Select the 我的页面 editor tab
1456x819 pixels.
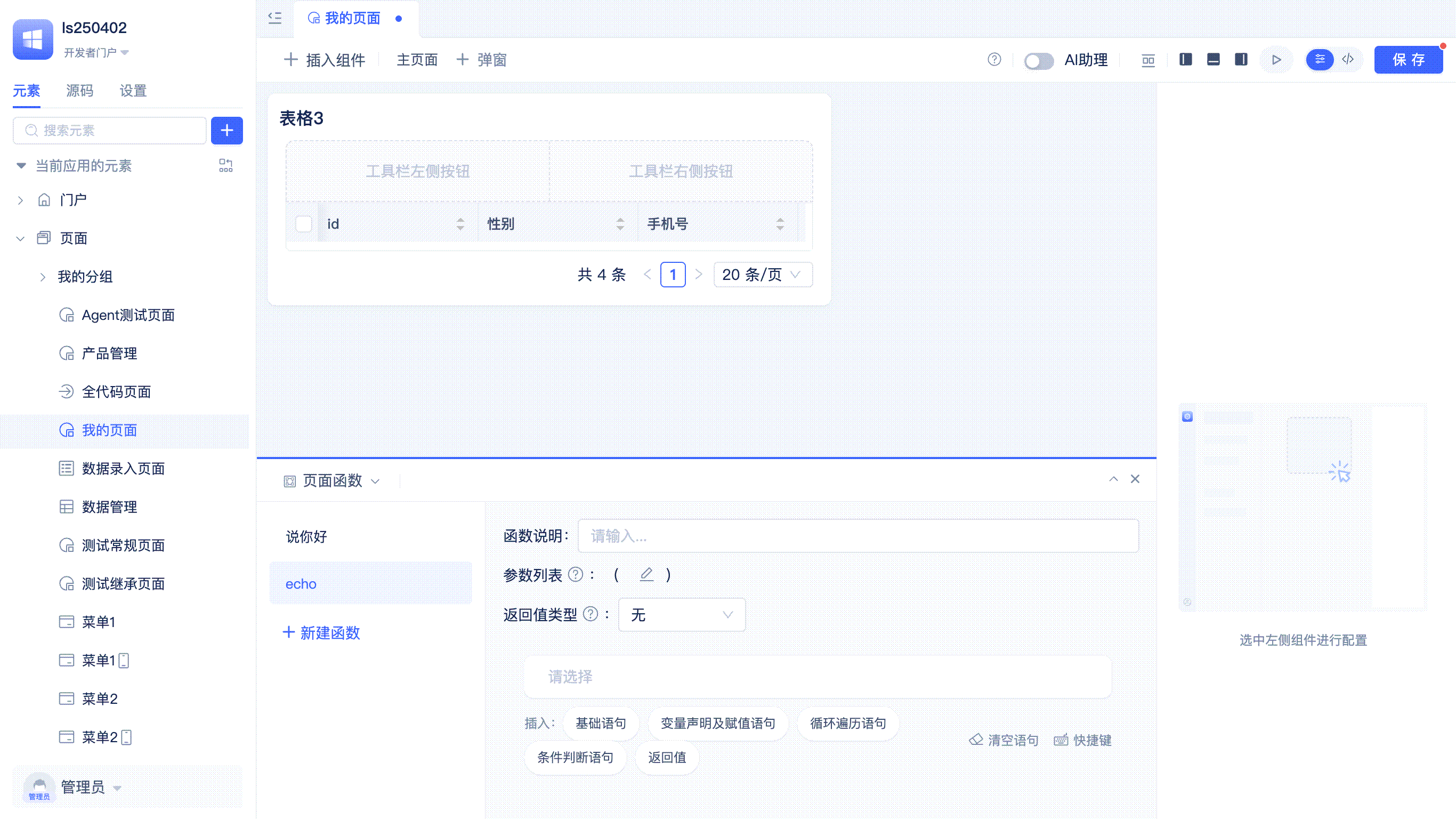coord(353,18)
